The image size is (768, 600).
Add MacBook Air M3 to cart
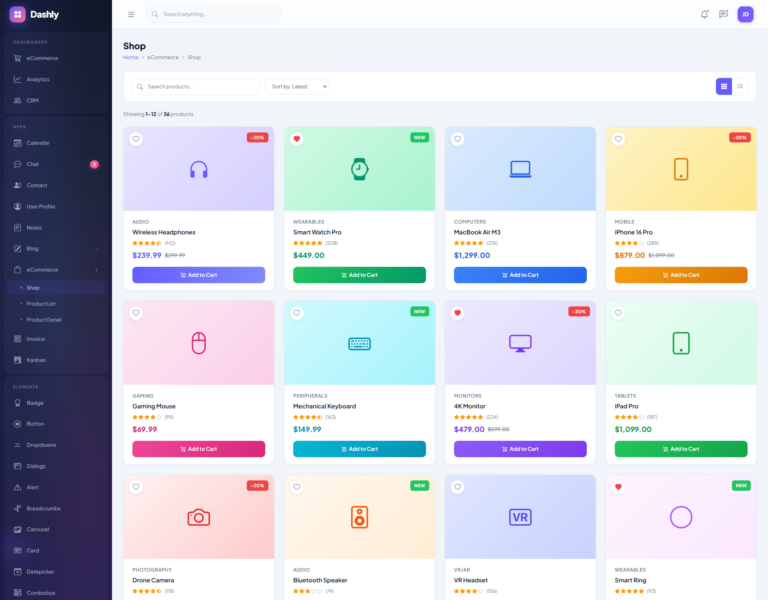(519, 275)
